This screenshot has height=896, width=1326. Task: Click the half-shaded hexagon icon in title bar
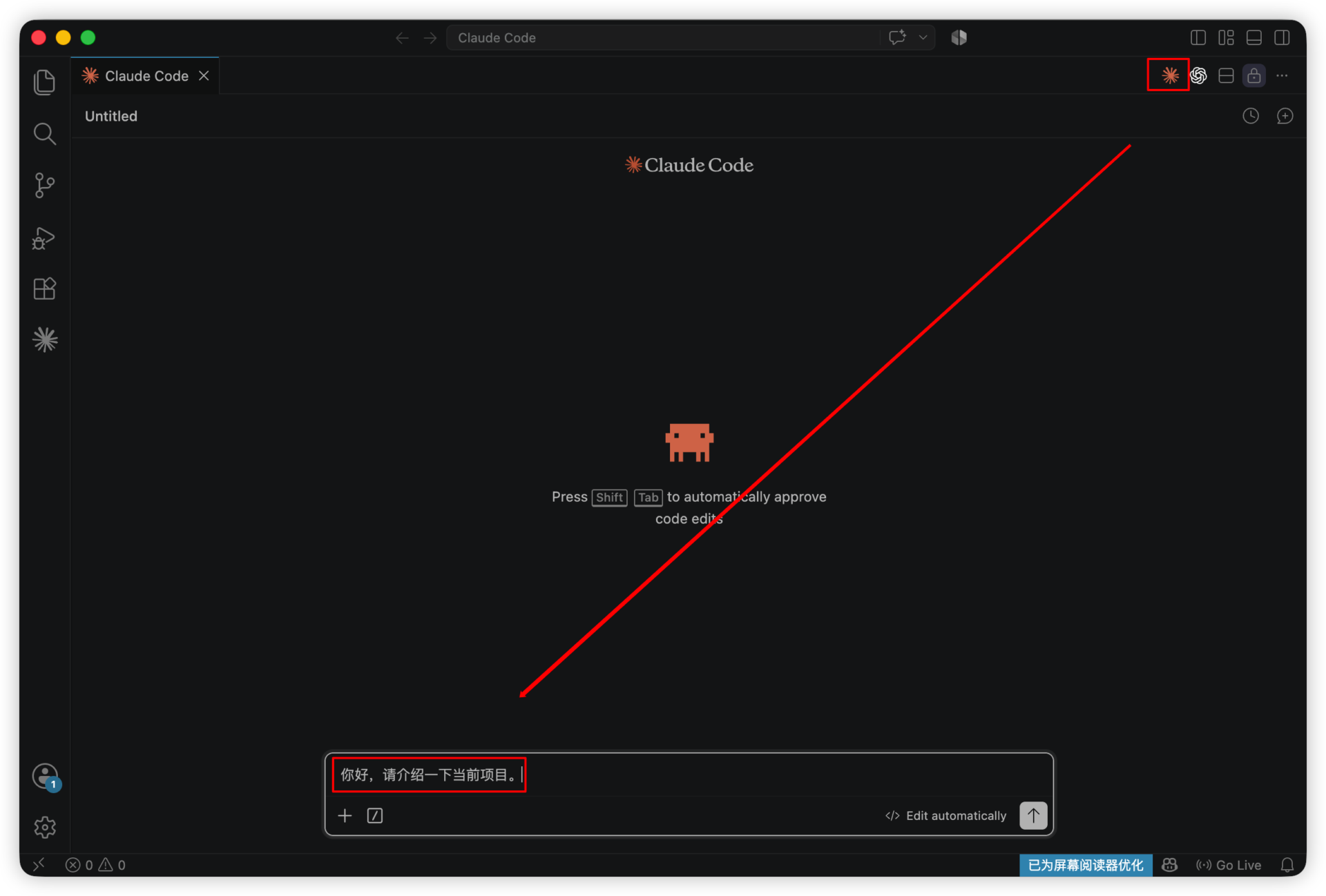click(959, 37)
